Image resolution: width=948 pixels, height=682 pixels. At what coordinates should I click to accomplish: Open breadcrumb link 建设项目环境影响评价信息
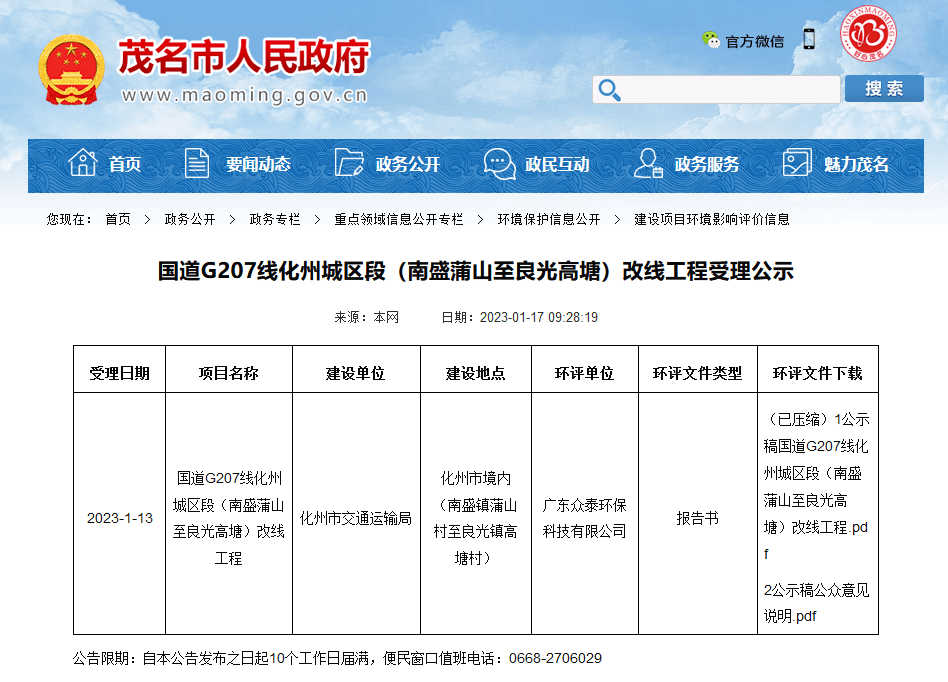pos(709,217)
